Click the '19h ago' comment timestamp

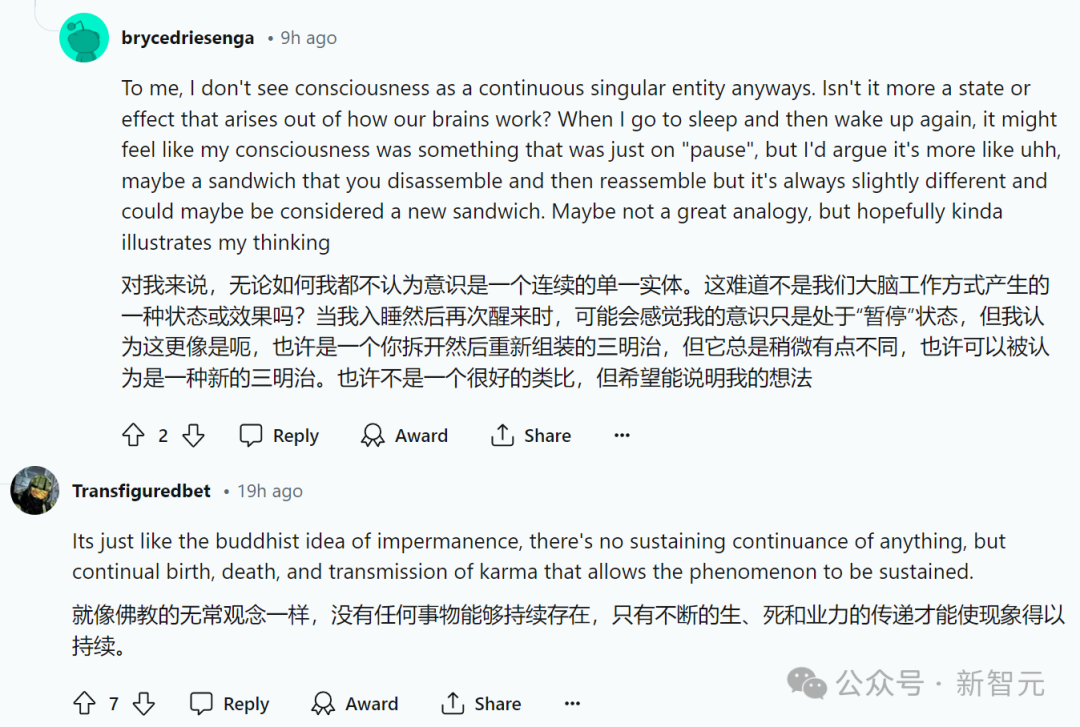(270, 491)
